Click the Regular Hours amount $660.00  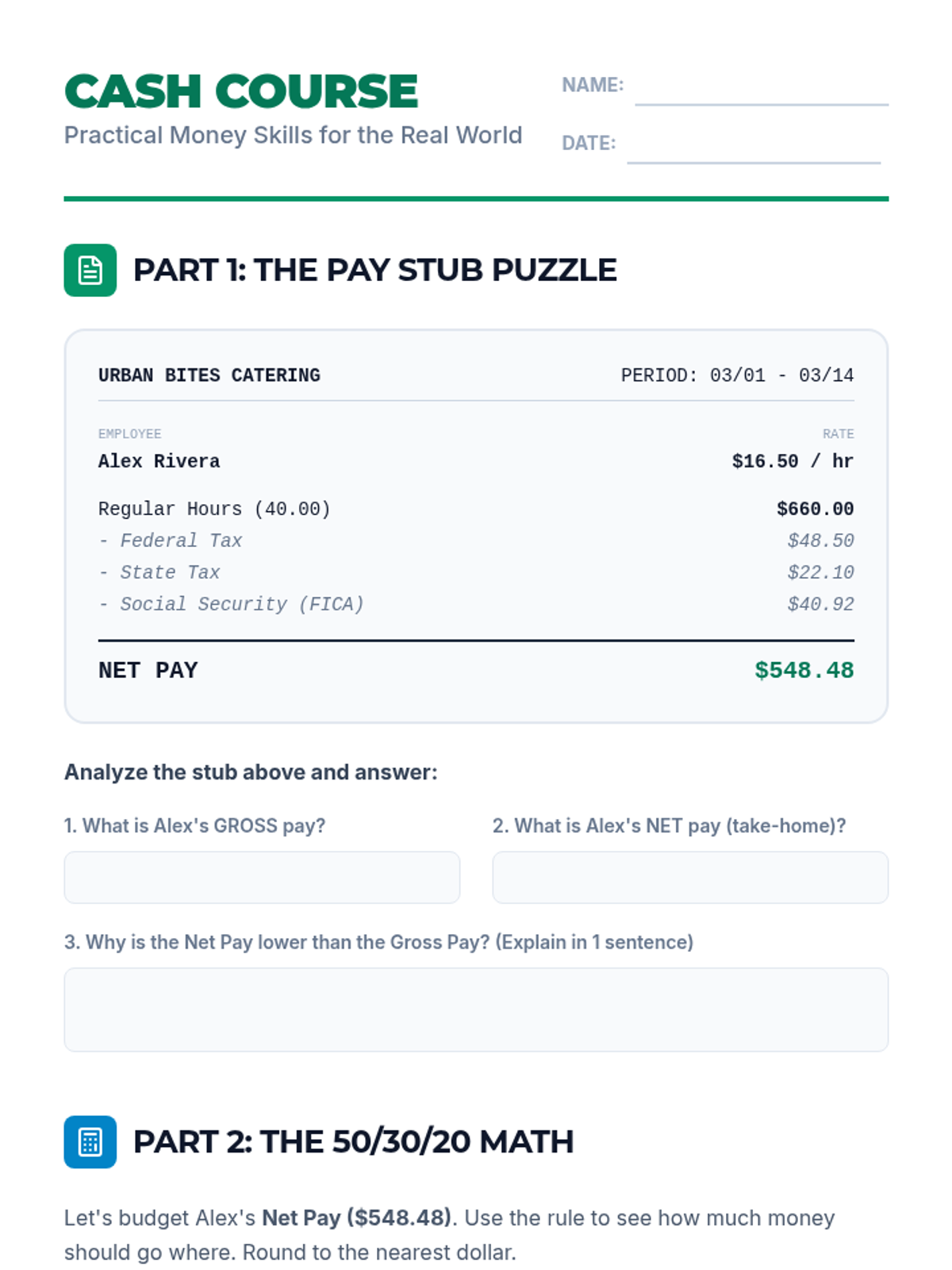click(815, 509)
